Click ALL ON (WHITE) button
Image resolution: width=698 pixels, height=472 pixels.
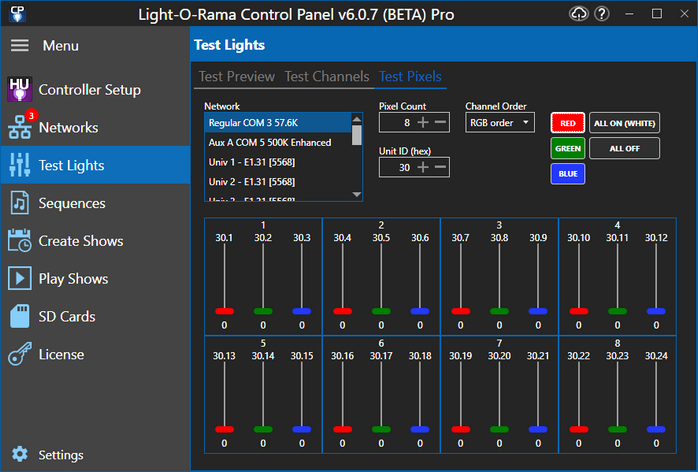tap(624, 123)
